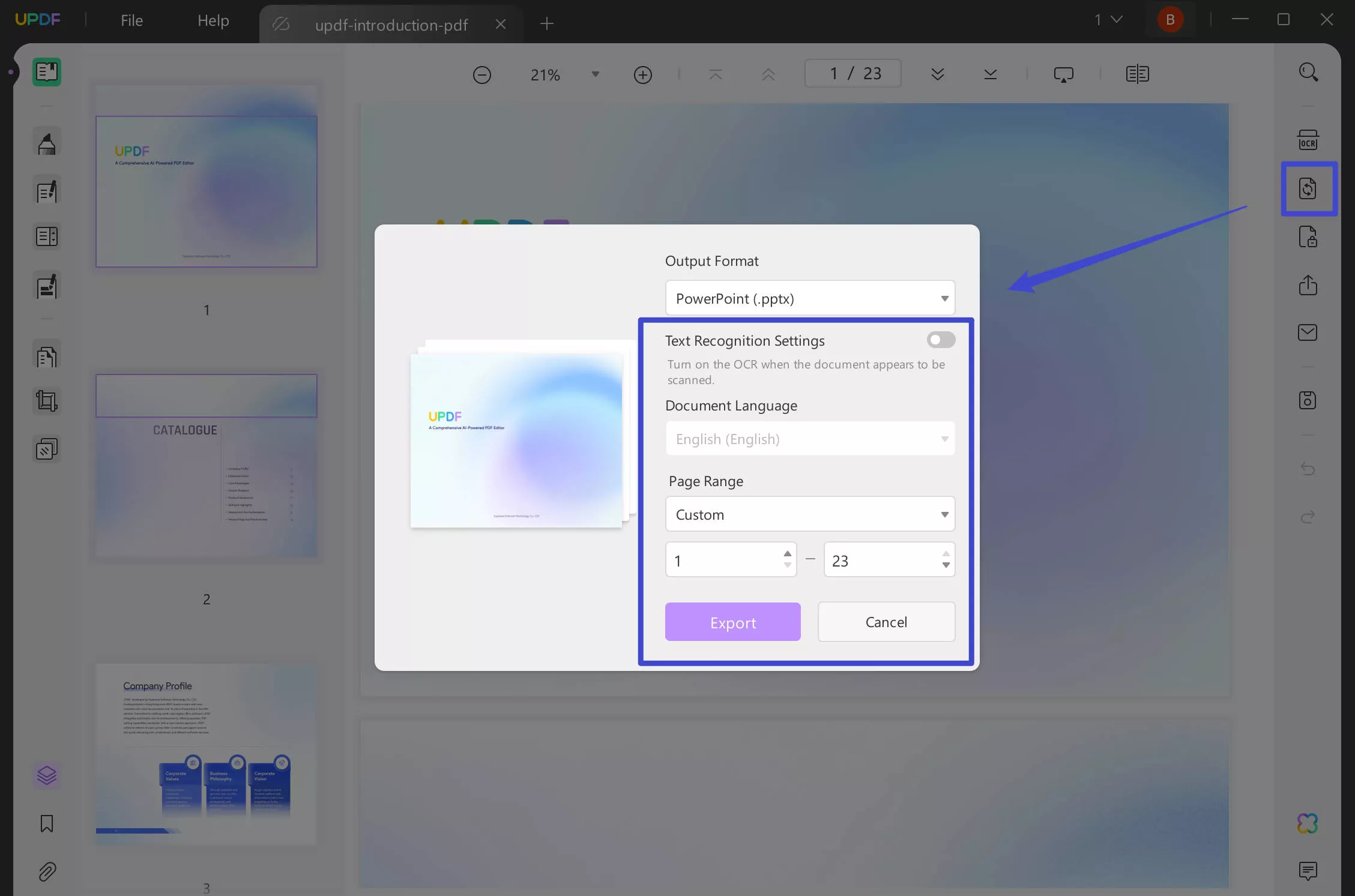Select the Comment highlighter tool
Image resolution: width=1355 pixels, height=896 pixels.
pyautogui.click(x=47, y=143)
